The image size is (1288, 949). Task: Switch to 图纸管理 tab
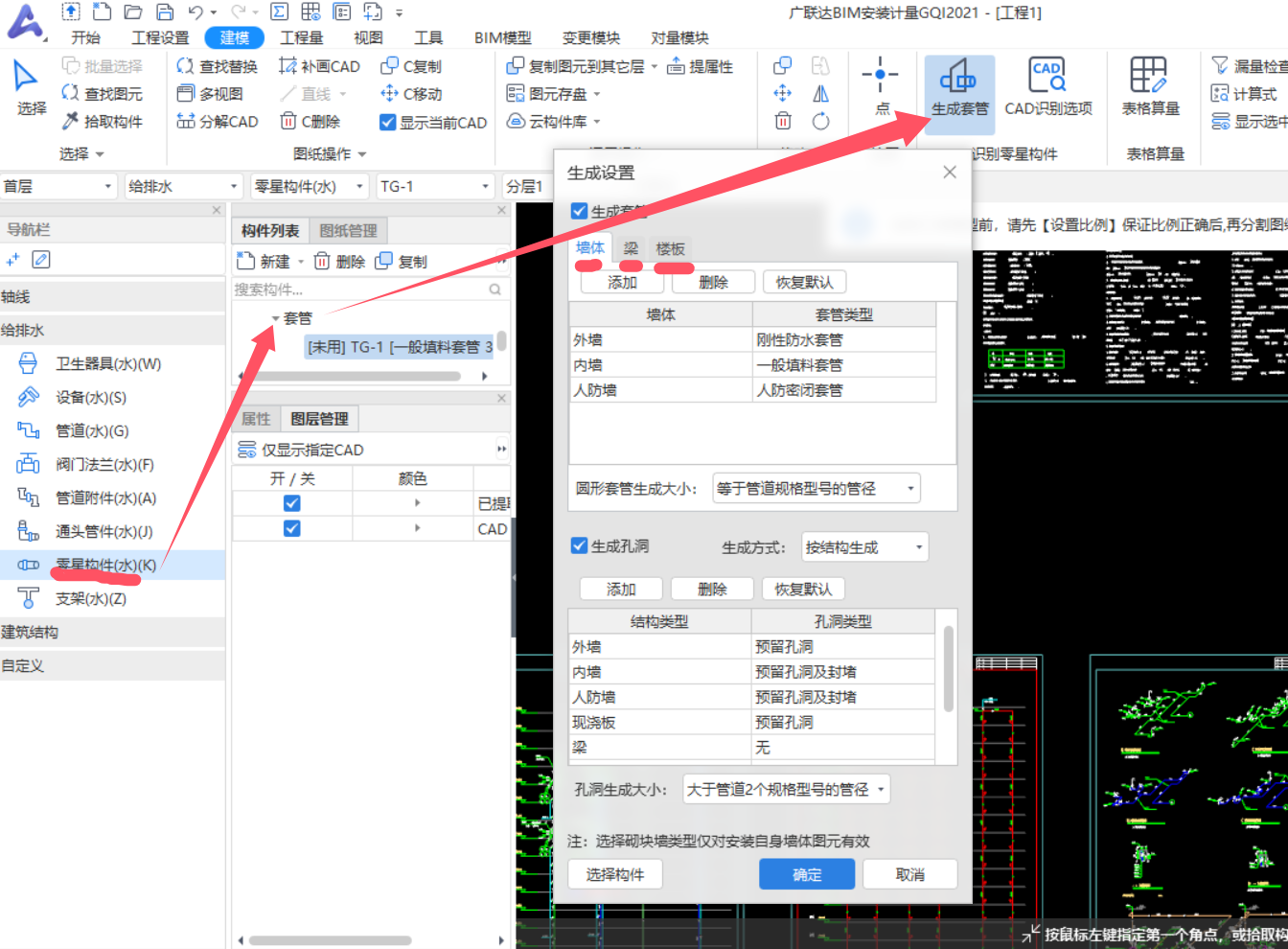[x=348, y=231]
